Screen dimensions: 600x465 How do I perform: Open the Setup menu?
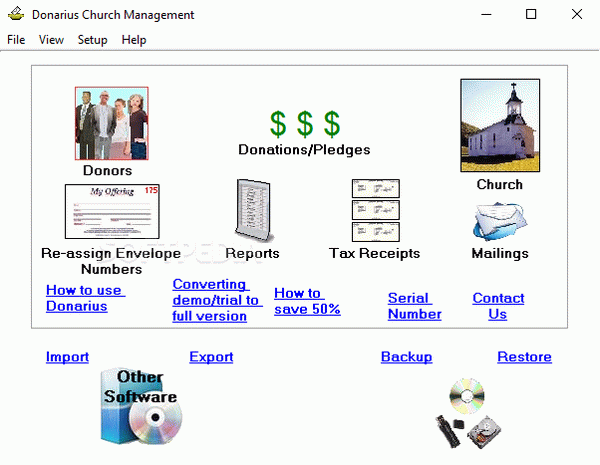pyautogui.click(x=92, y=40)
